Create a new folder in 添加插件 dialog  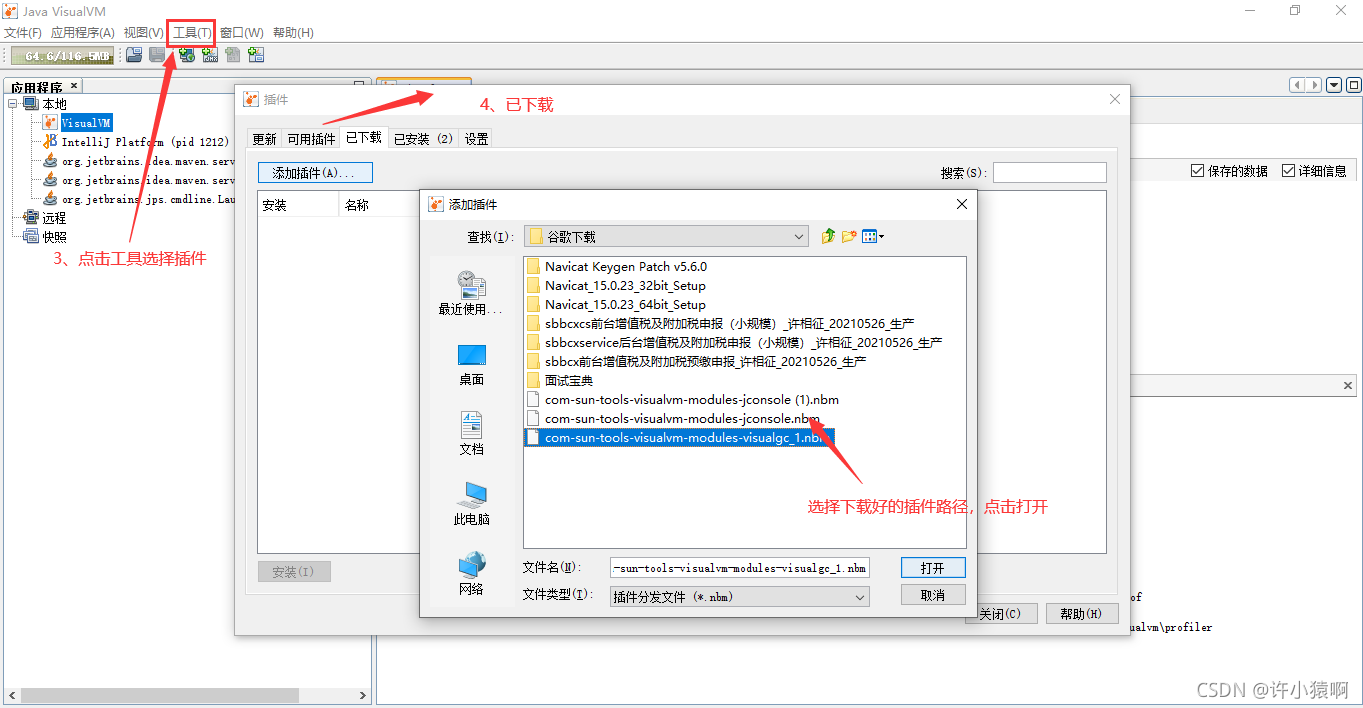849,237
